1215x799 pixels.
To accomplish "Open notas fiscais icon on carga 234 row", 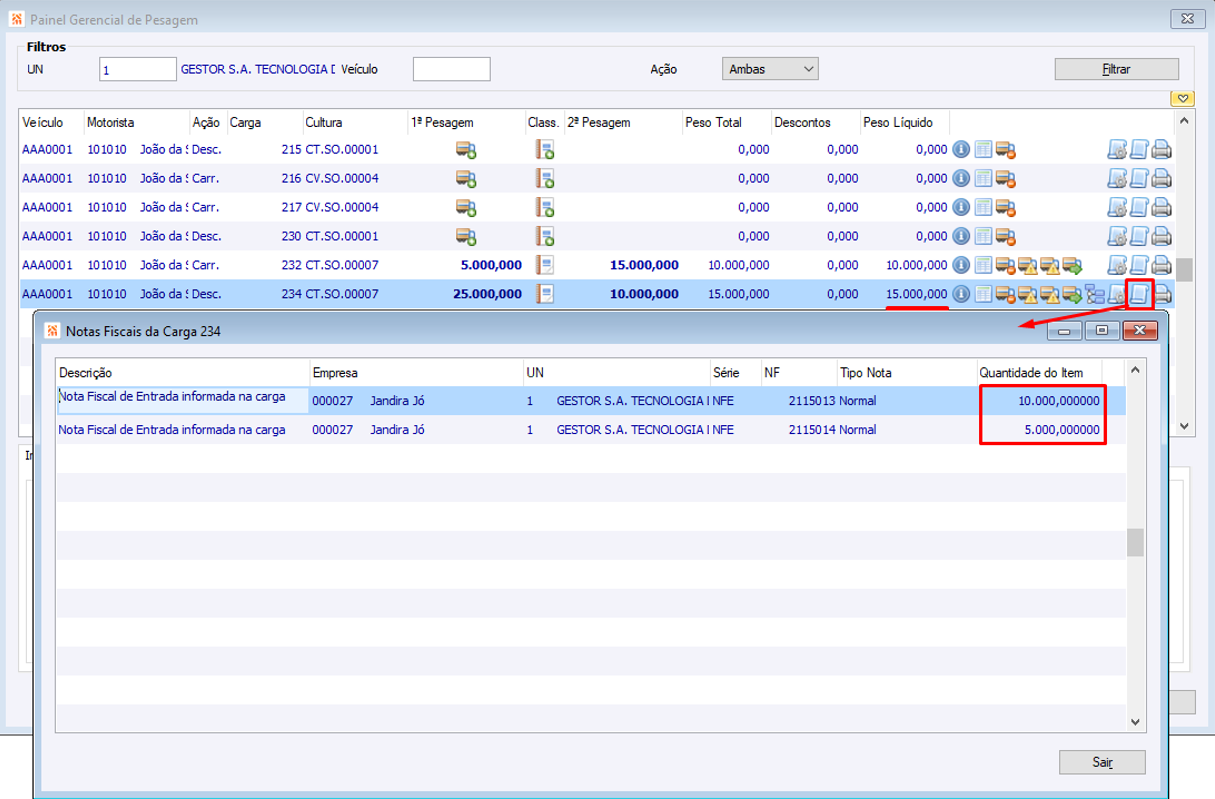I will coord(1139,295).
